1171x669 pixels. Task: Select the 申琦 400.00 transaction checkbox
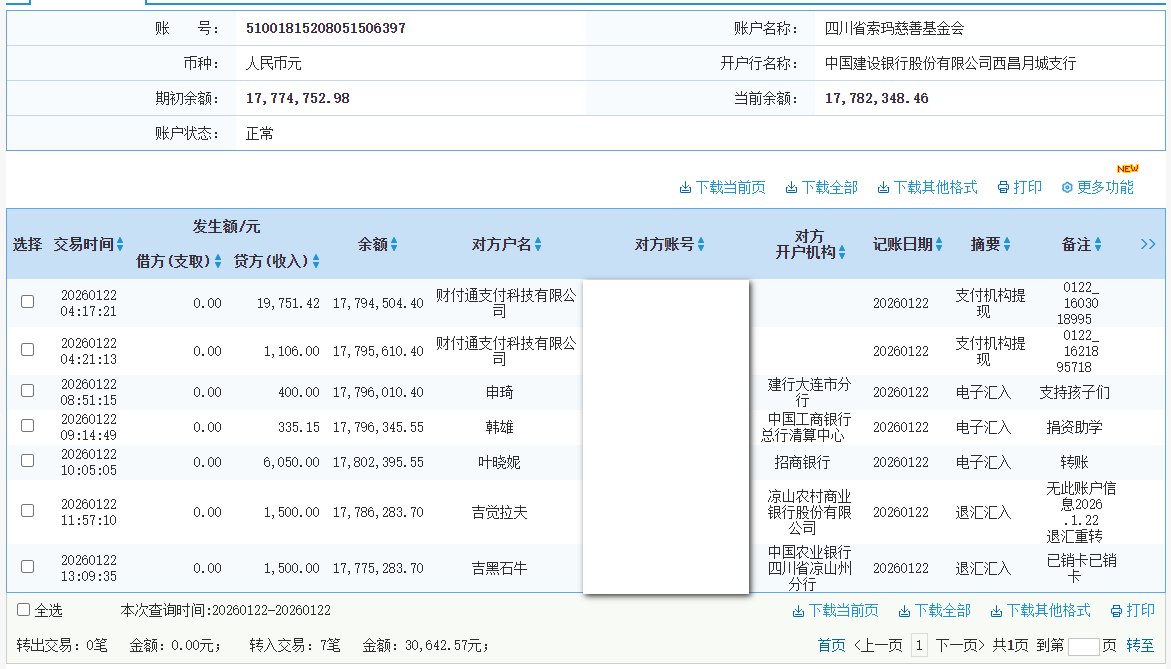[x=27, y=391]
